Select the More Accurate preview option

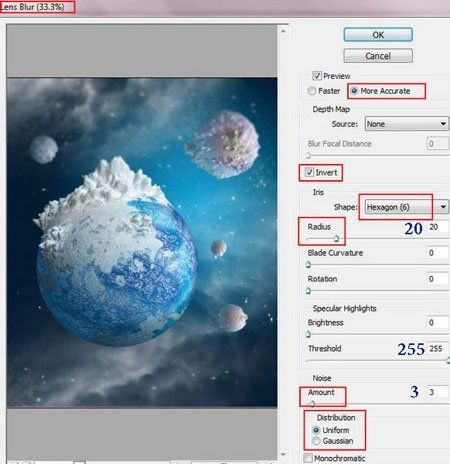354,91
